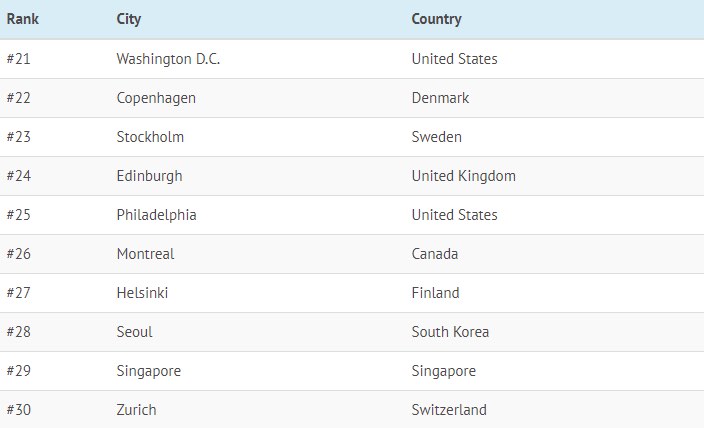Select the #21 rank cell
This screenshot has width=704, height=428.
tap(18, 59)
